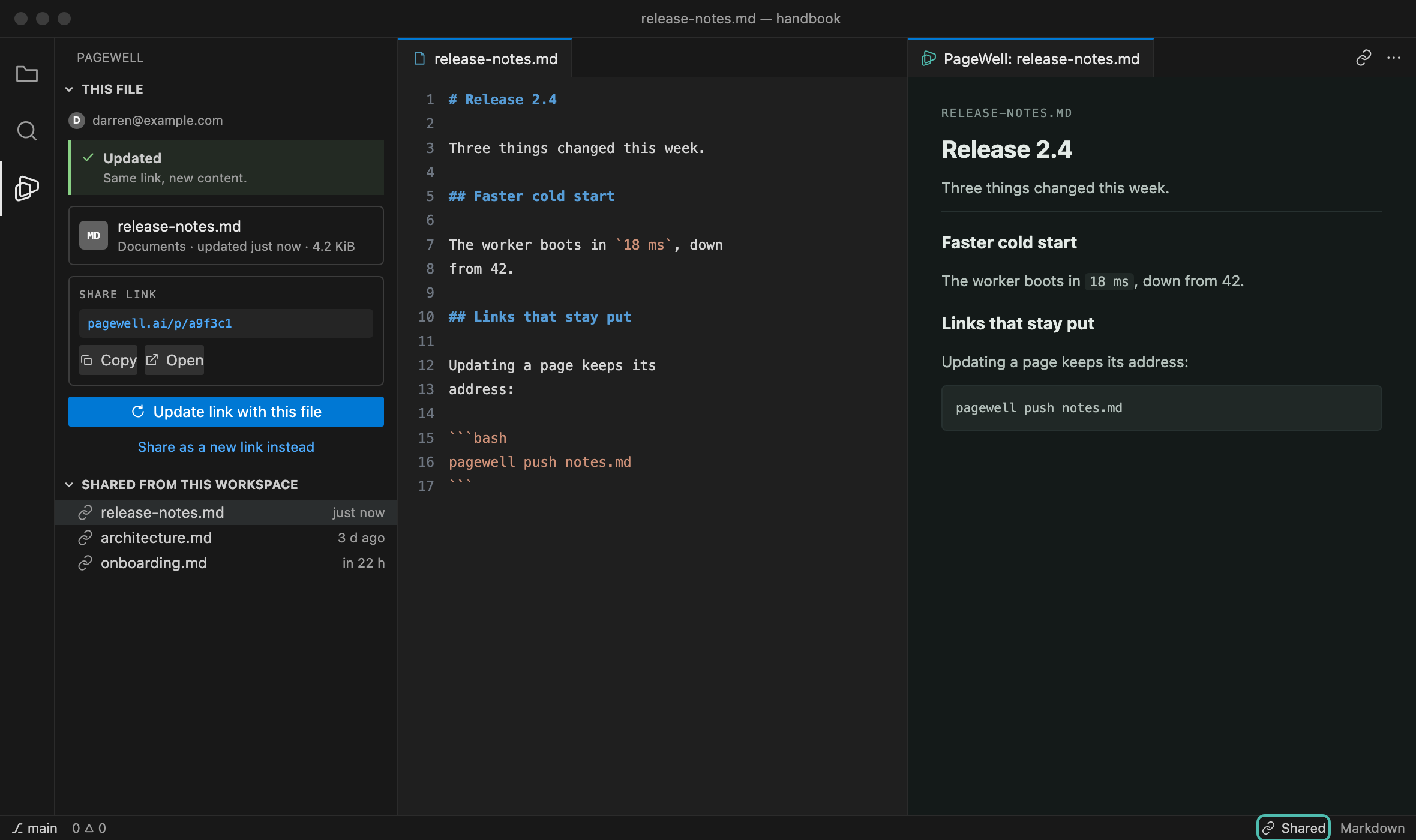This screenshot has width=1416, height=840.
Task: Open the Explorer folder icon in activity bar
Action: click(x=27, y=74)
